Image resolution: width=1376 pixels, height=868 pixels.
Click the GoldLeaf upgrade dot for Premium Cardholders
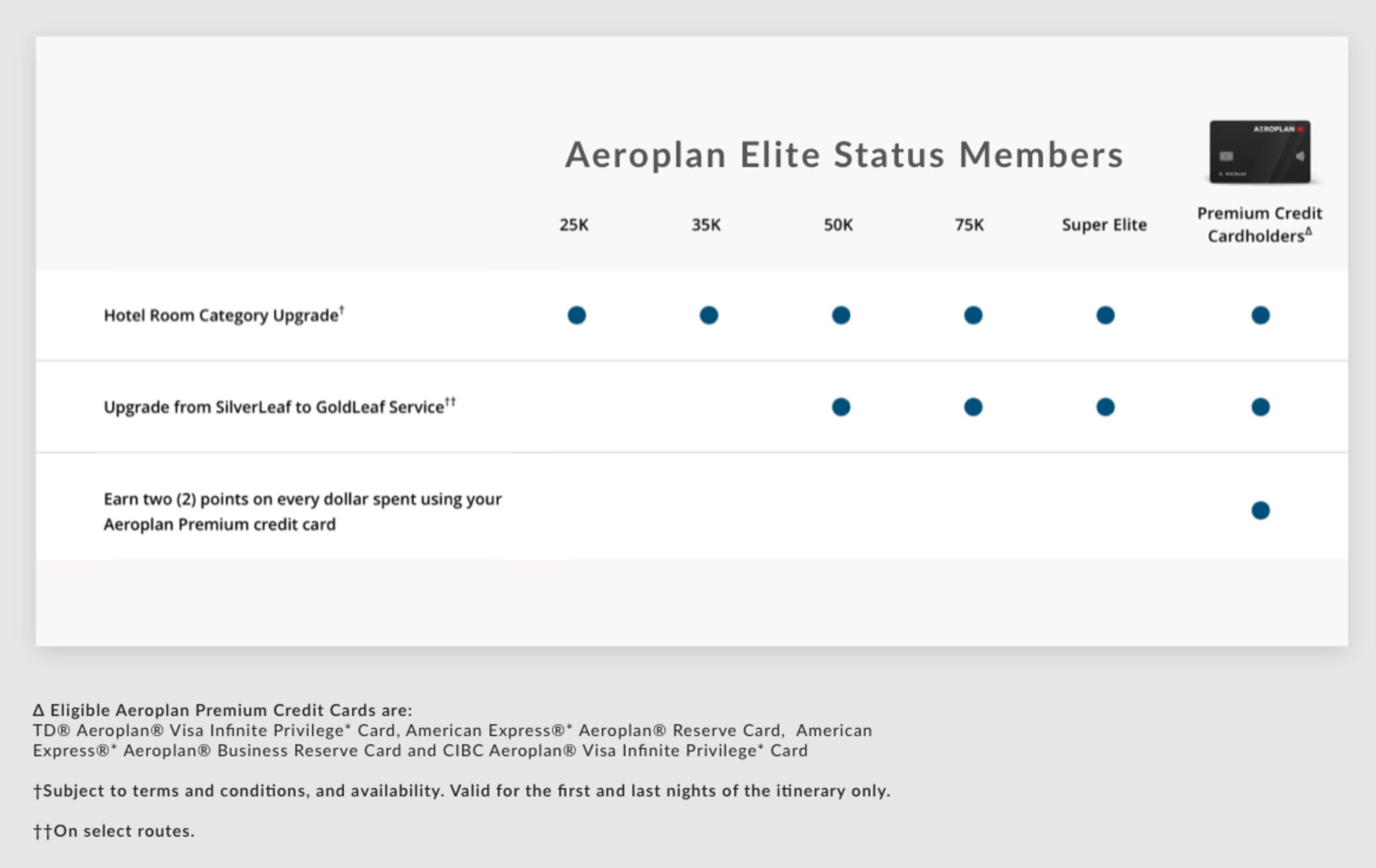click(x=1260, y=407)
